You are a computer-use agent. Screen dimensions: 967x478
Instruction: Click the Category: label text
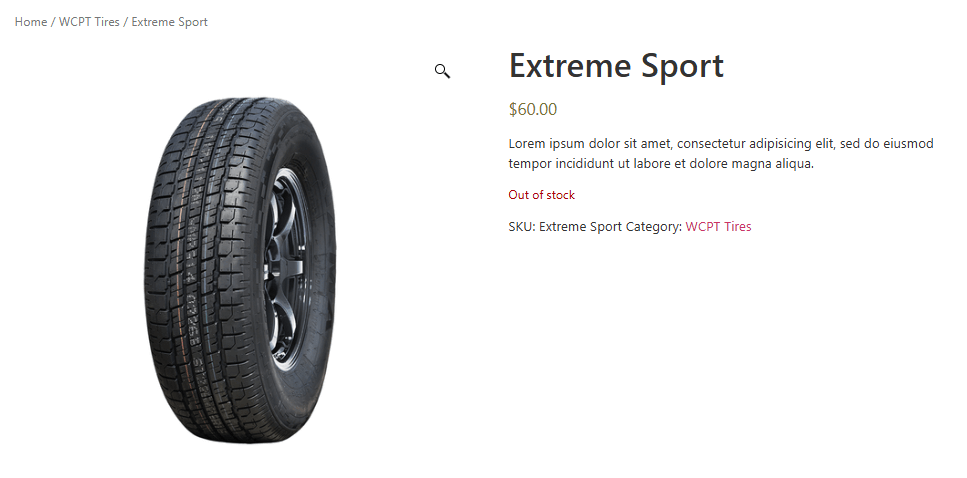tap(654, 226)
